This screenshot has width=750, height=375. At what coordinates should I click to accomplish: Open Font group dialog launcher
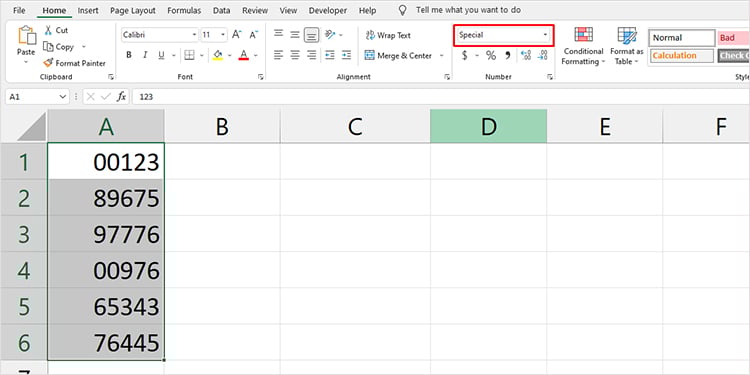[261, 77]
